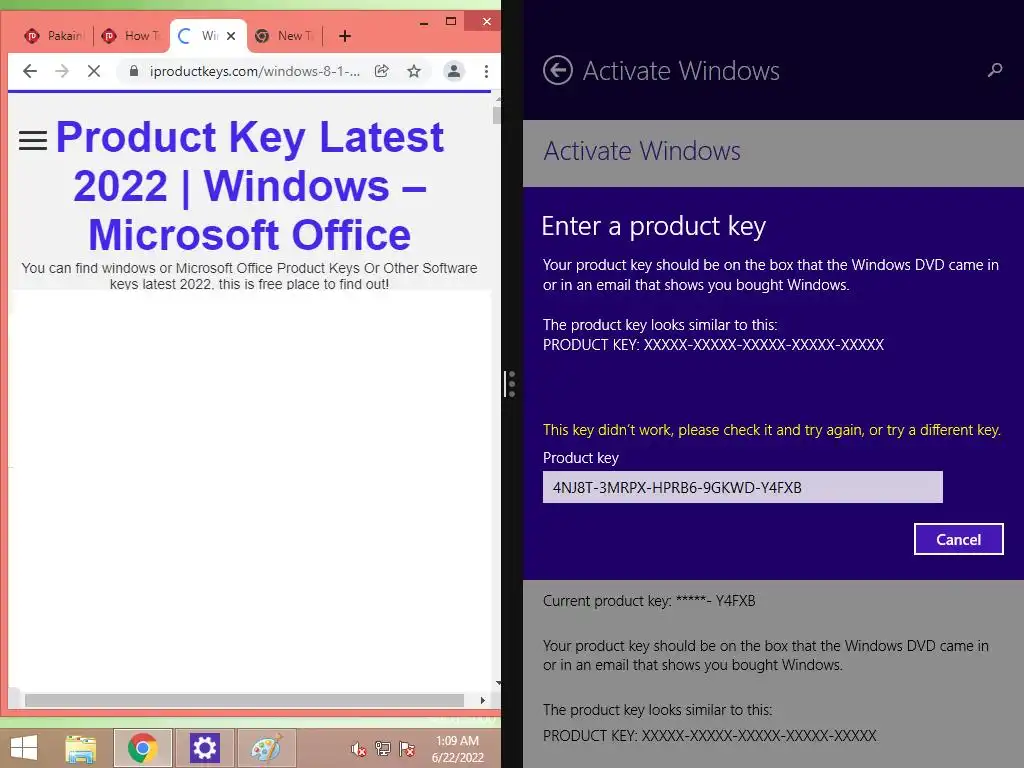Open Paint from the taskbar
Viewport: 1024px width, 768px height.
point(267,748)
